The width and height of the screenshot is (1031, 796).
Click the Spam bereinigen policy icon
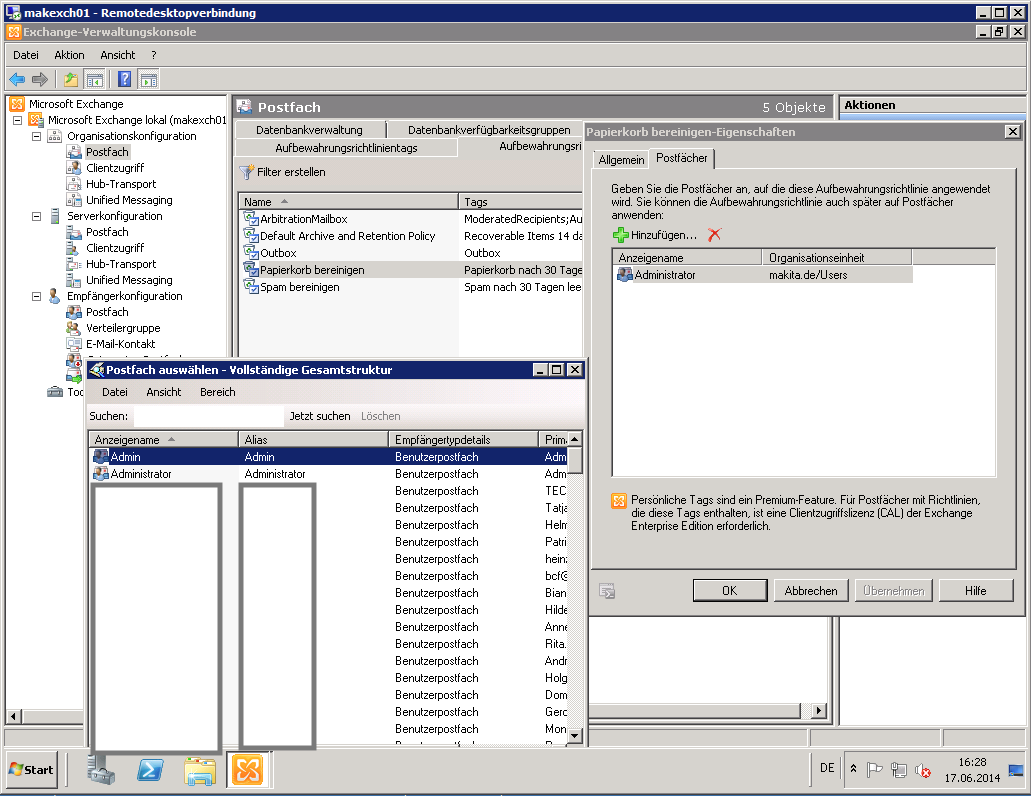tap(251, 287)
